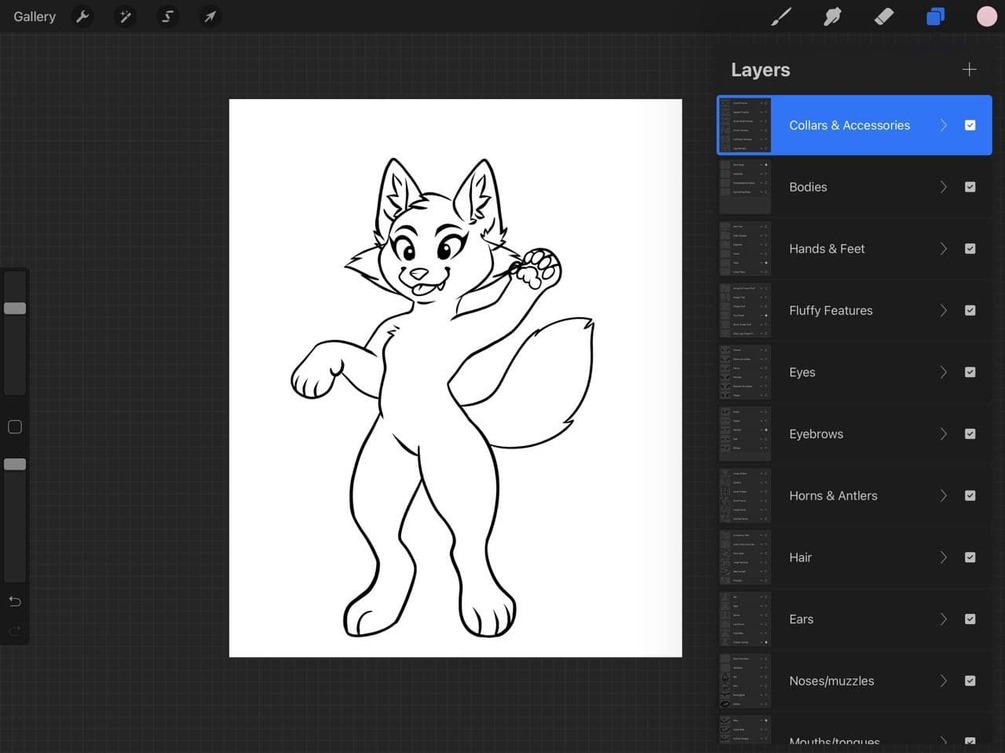Expand the Bodies group chevron

click(943, 187)
